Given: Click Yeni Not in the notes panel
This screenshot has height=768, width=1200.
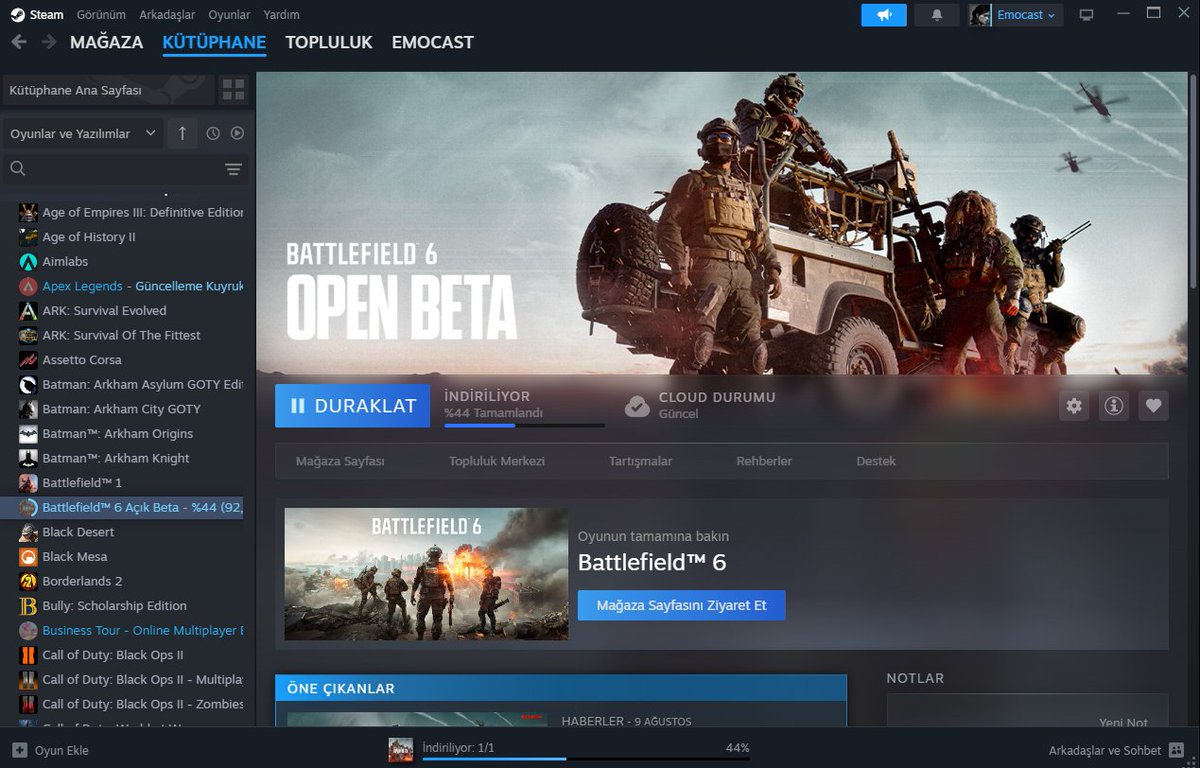Looking at the screenshot, I should click(x=1123, y=722).
